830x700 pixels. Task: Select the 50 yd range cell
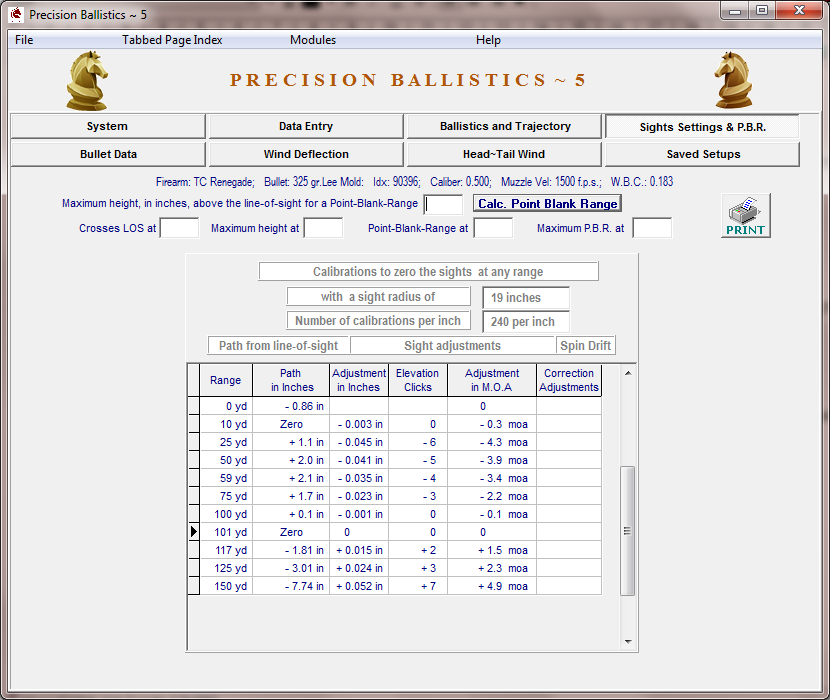226,460
